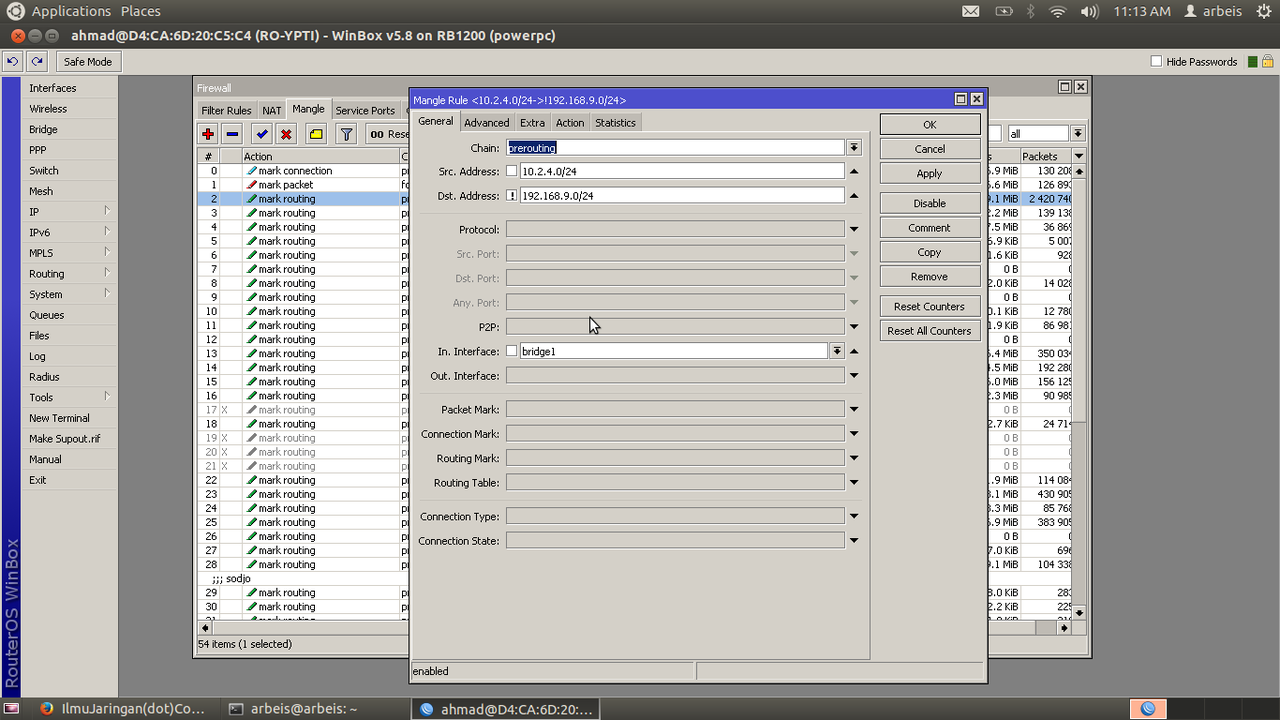The height and width of the screenshot is (720, 1280).
Task: Open the NAT tab in Firewall
Action: [272, 111]
